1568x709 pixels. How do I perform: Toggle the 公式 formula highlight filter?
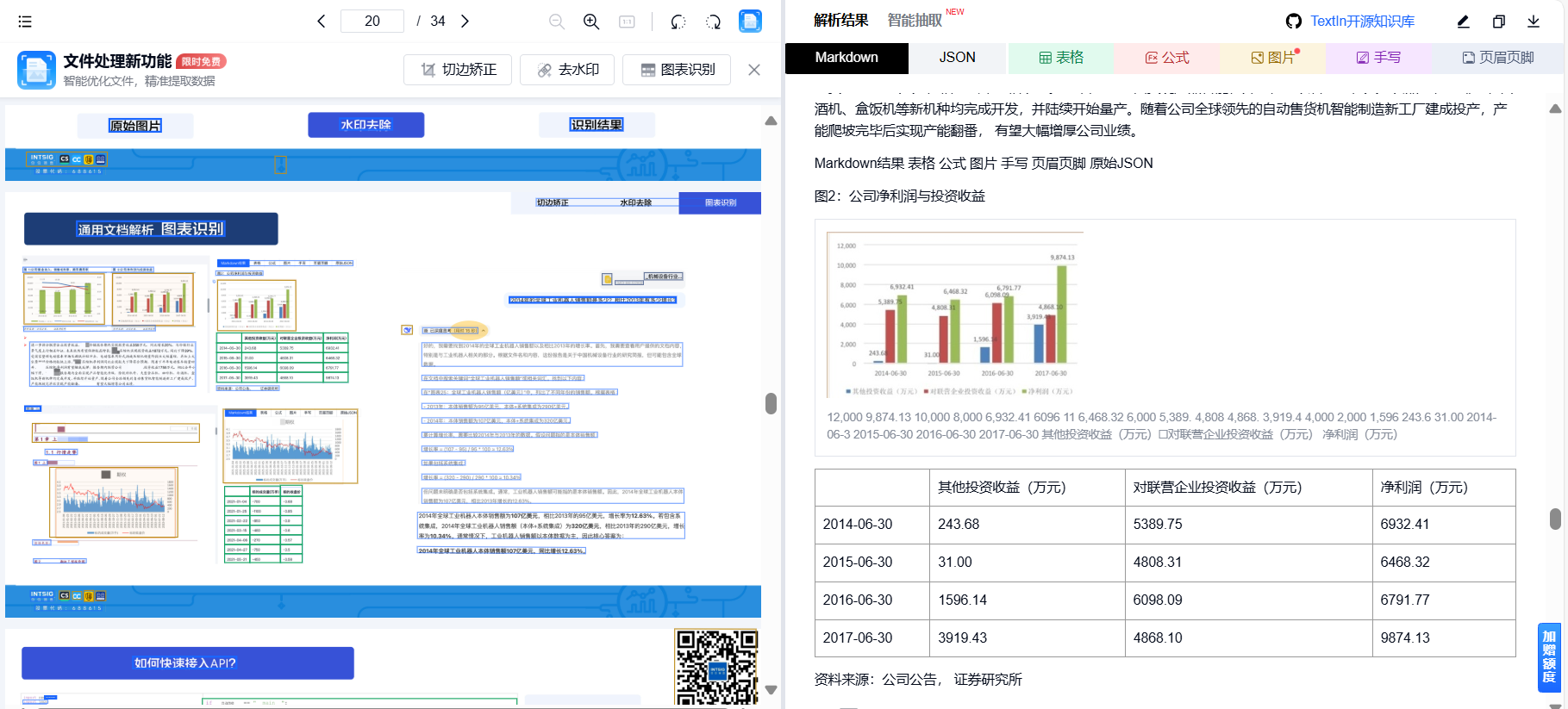pyautogui.click(x=1166, y=58)
